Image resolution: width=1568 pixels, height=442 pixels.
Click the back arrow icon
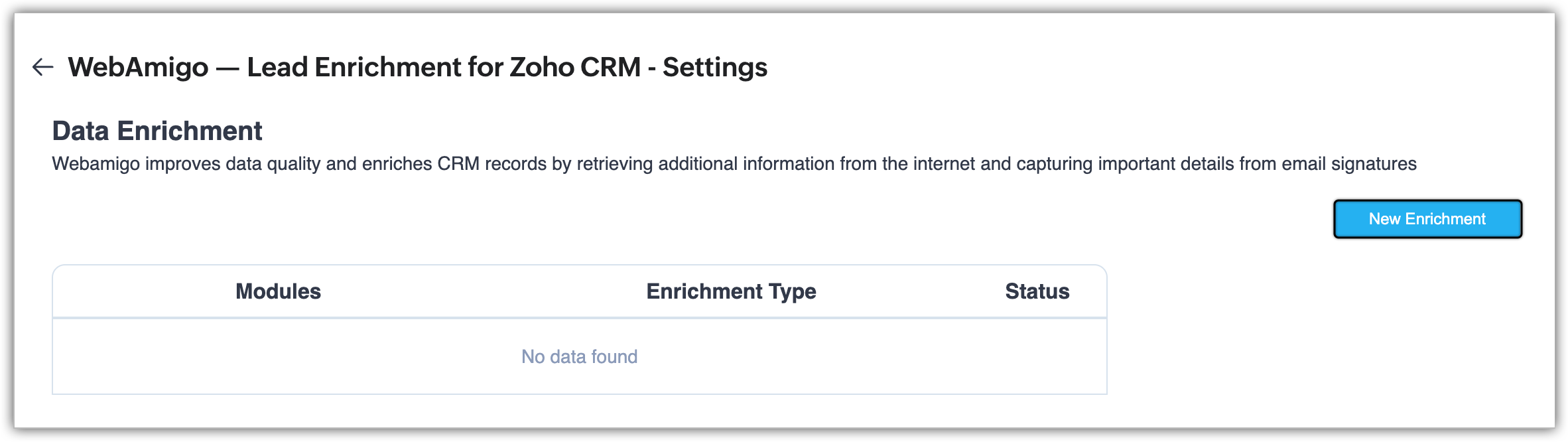tap(43, 67)
